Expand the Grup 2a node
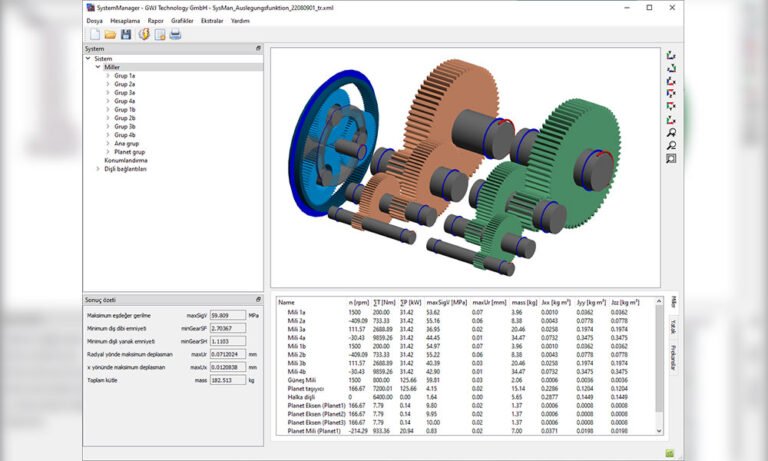 108,84
